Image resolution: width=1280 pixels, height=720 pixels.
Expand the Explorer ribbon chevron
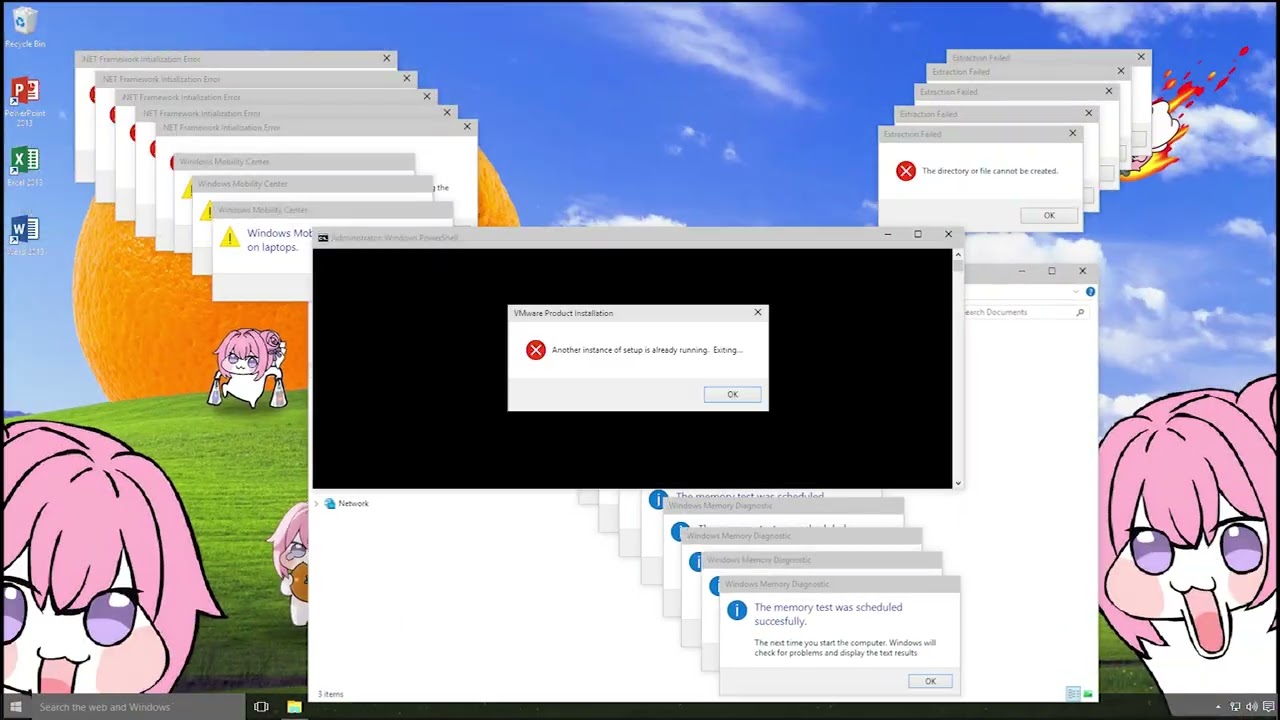pos(1076,292)
